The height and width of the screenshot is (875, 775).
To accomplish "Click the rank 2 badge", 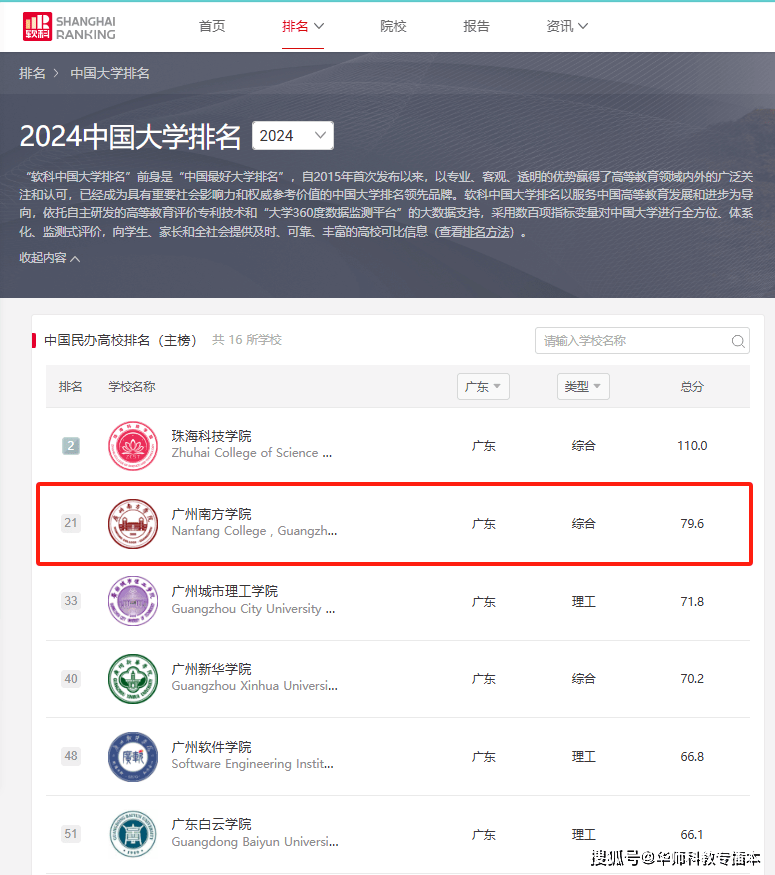I will [70, 446].
